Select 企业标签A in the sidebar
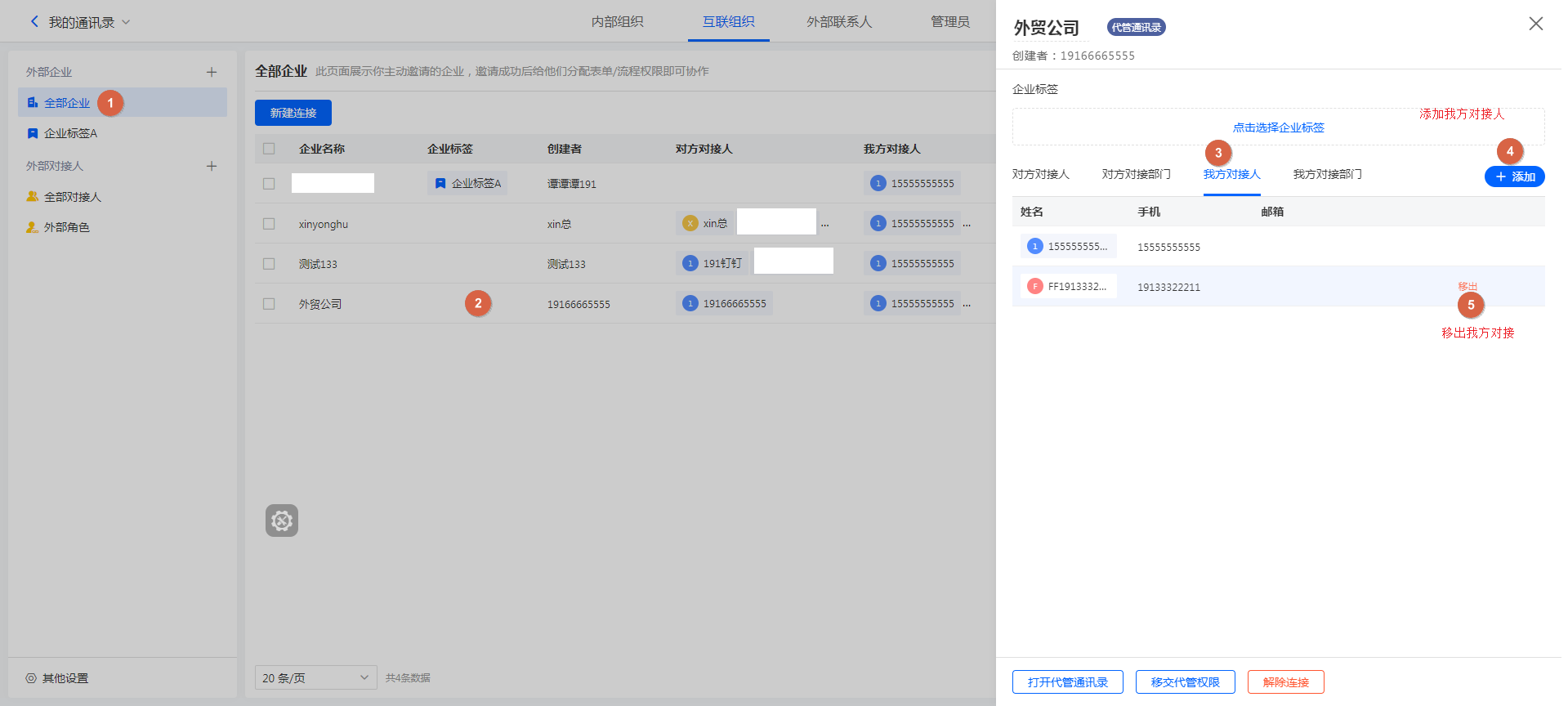The image size is (1568, 706). pos(70,133)
